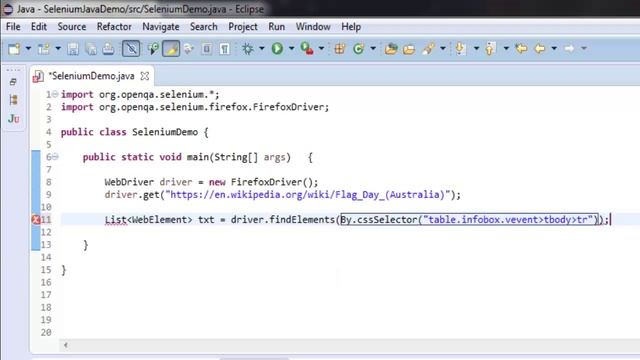
Task: Open the Run menu
Action: [x=276, y=27]
